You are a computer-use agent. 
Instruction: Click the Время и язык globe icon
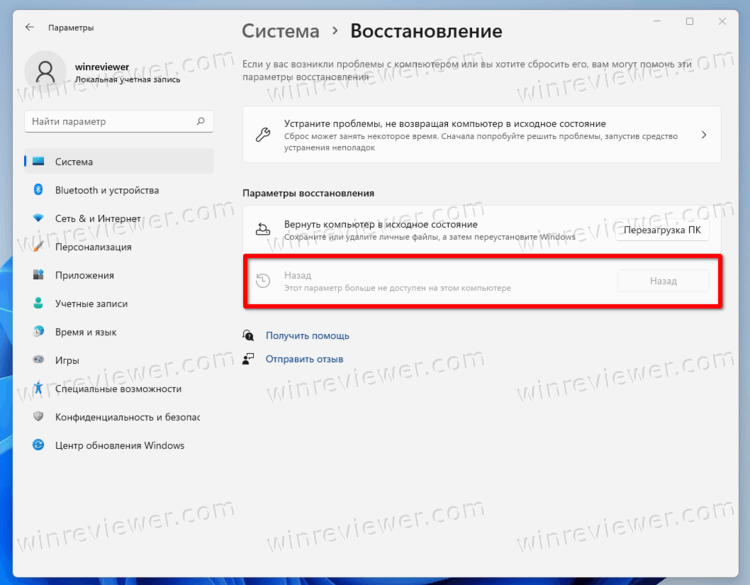[x=39, y=332]
